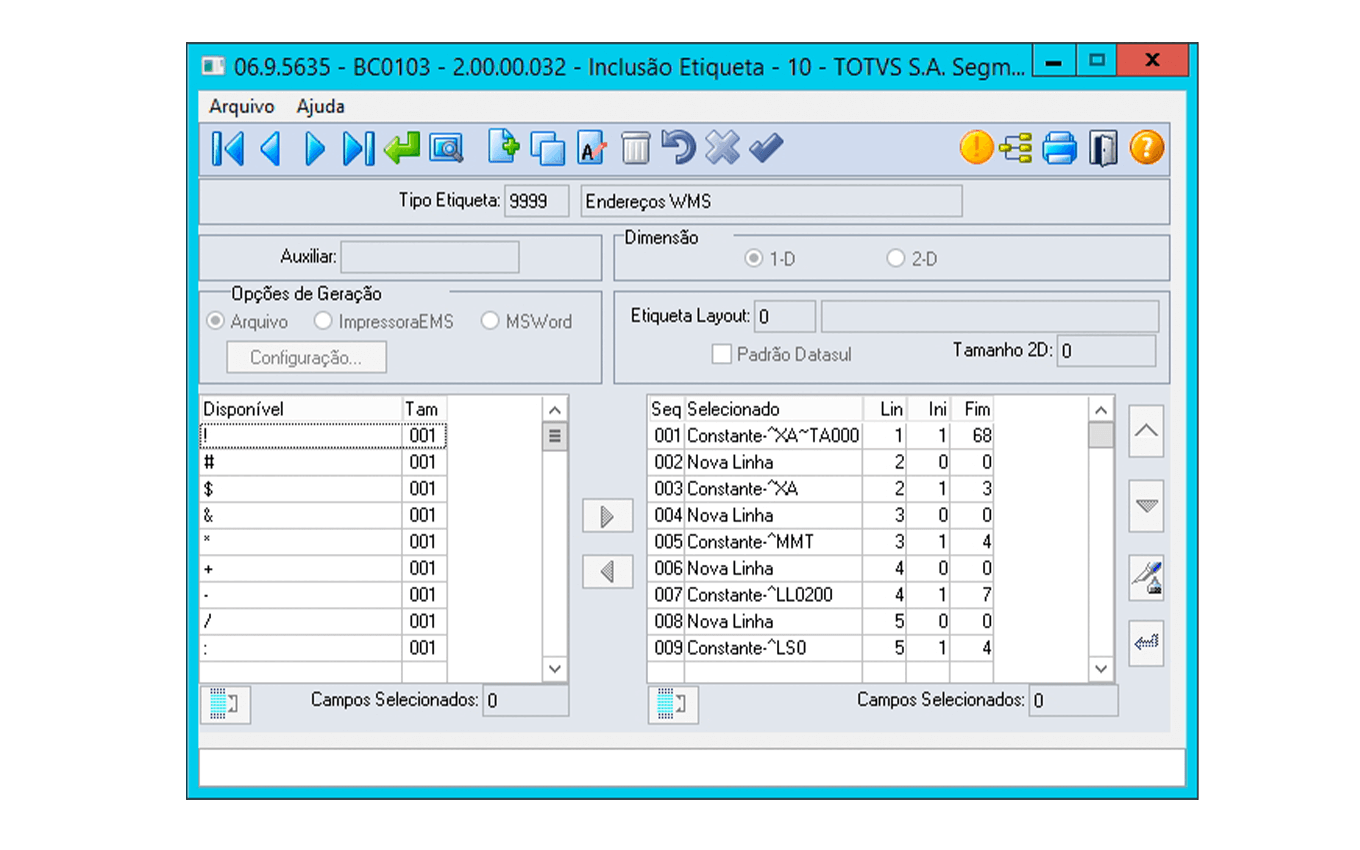Open the Arquivo menu
Image resolution: width=1360 pixels, height=850 pixels.
pos(241,106)
